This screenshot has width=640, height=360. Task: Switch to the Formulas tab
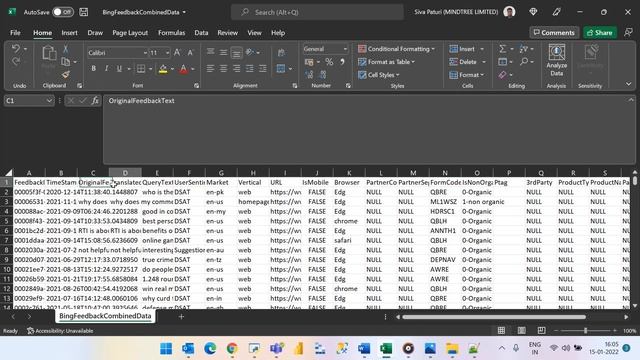point(171,33)
